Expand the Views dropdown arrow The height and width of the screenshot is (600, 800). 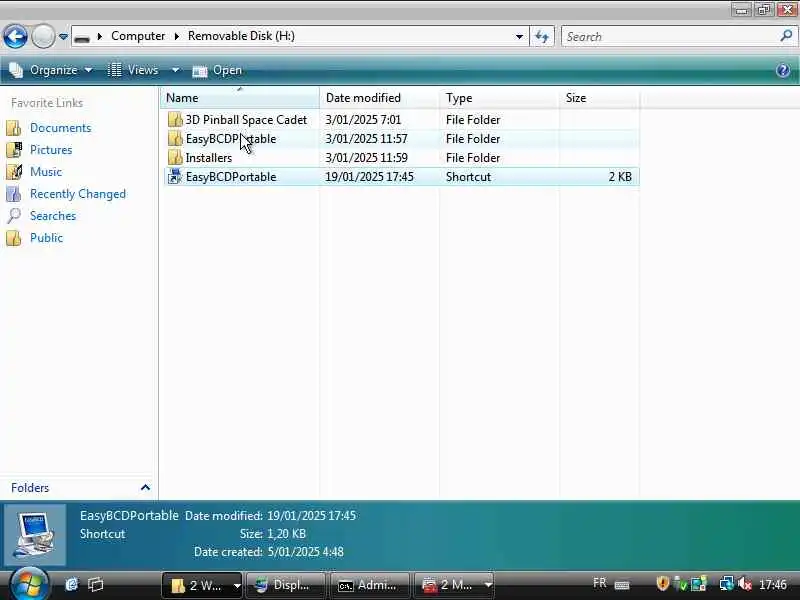[x=175, y=70]
